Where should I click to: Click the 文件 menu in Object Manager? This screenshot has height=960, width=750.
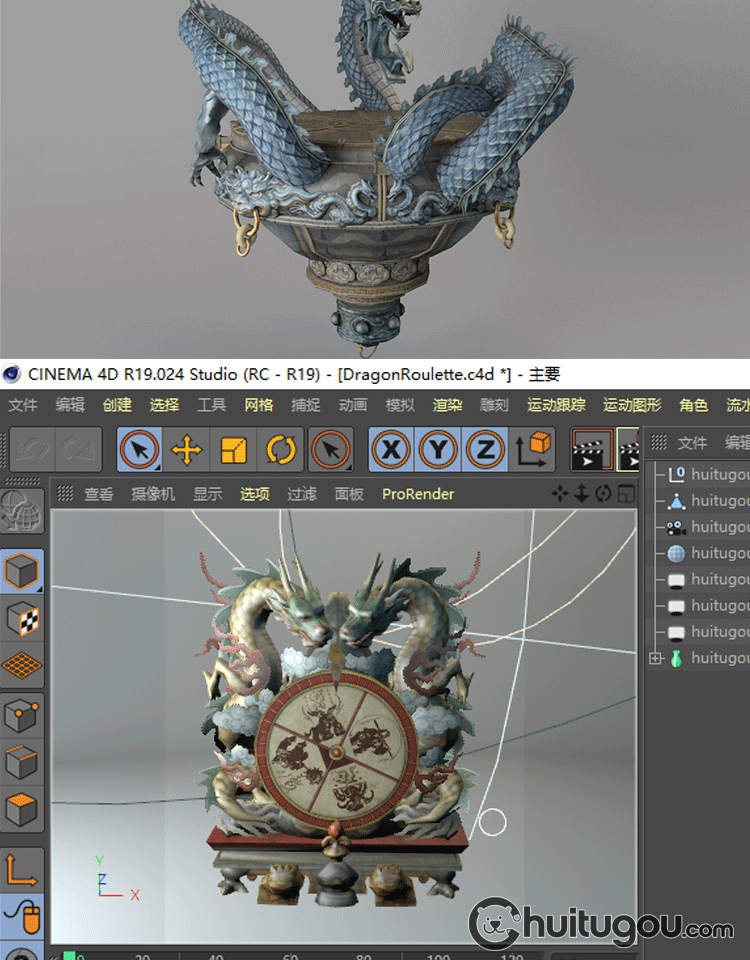pos(692,443)
